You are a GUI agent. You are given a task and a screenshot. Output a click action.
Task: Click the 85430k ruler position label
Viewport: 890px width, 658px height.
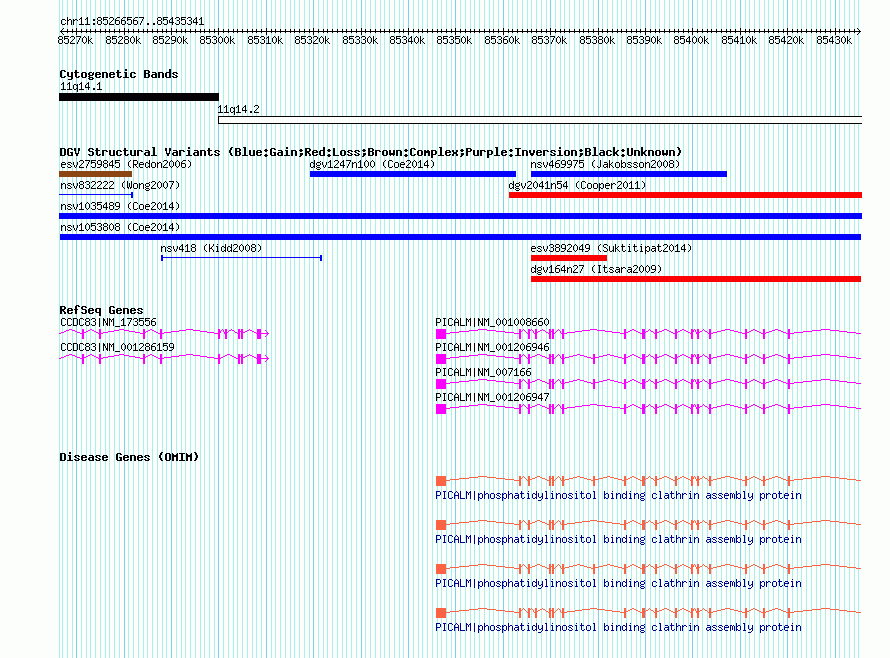pos(834,40)
